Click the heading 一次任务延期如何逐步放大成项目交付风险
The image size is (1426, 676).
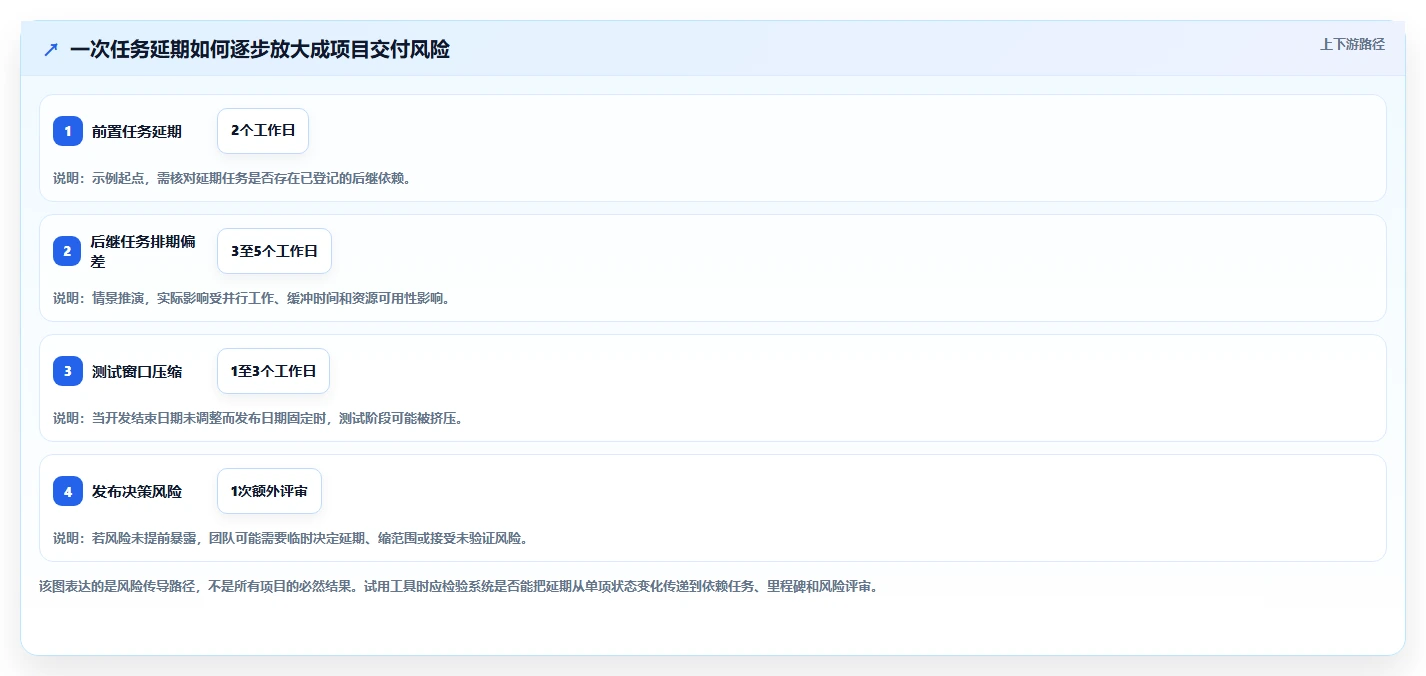(x=260, y=49)
